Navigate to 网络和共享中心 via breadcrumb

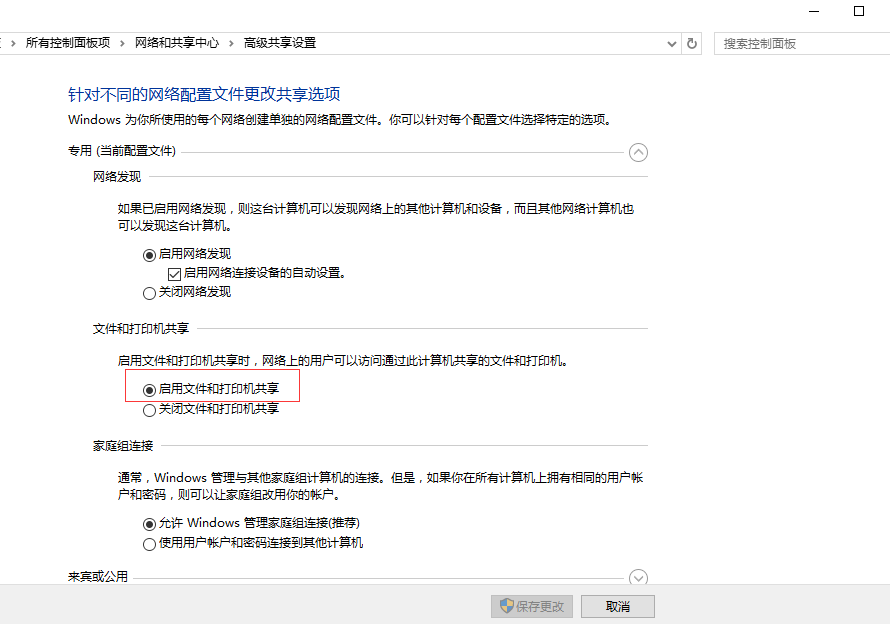coord(176,43)
